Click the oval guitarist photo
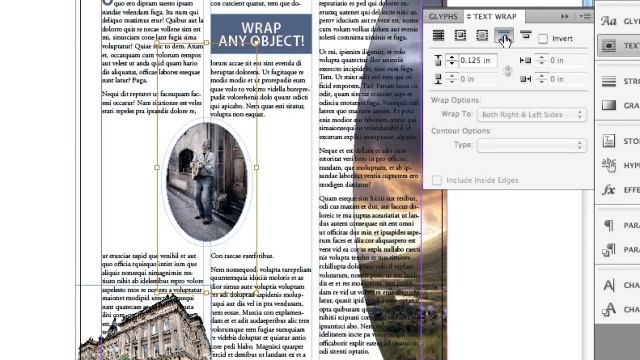640x360 pixels. click(207, 182)
